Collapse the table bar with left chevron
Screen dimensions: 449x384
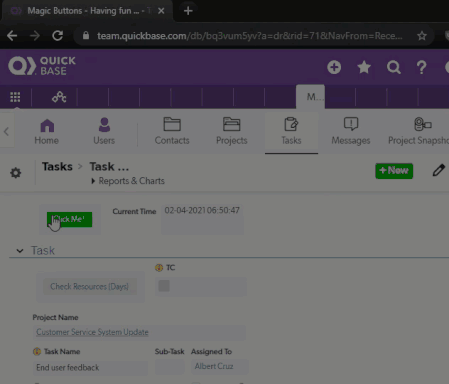(x=6, y=131)
